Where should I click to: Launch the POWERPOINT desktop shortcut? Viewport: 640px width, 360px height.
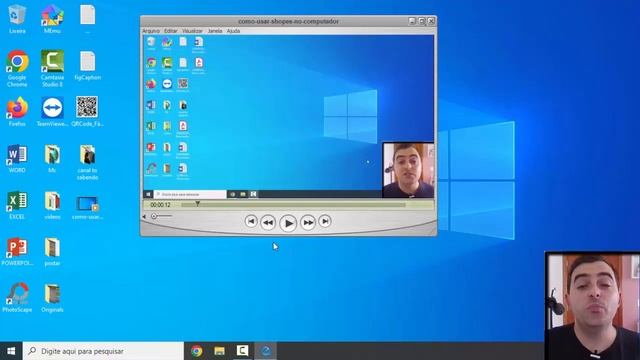[x=17, y=251]
